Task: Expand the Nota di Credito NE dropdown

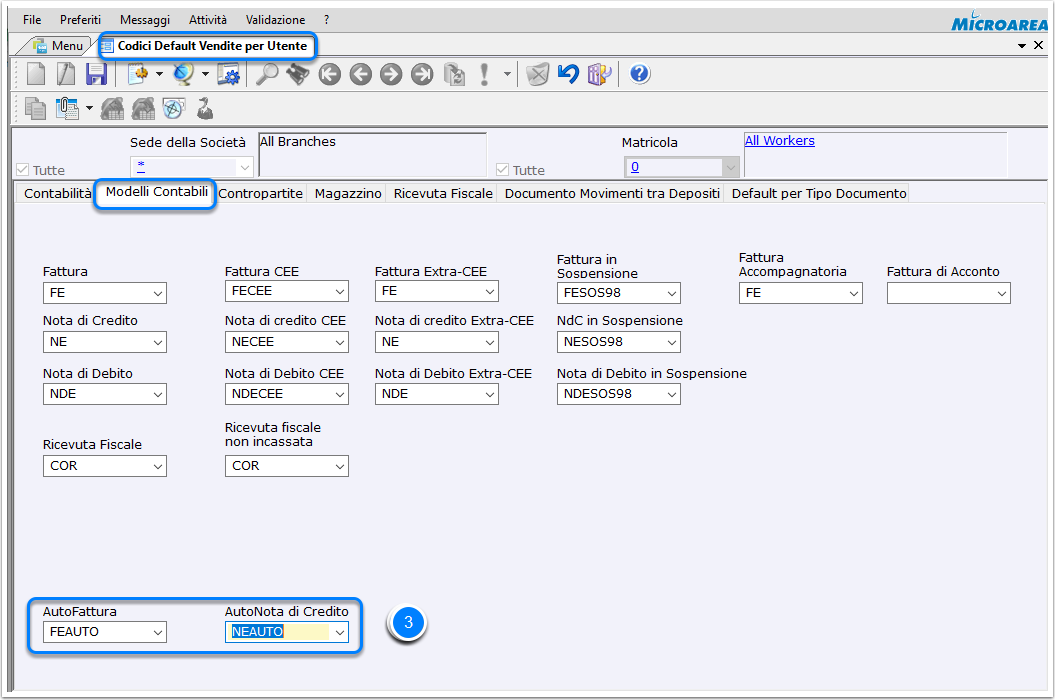Action: point(157,343)
